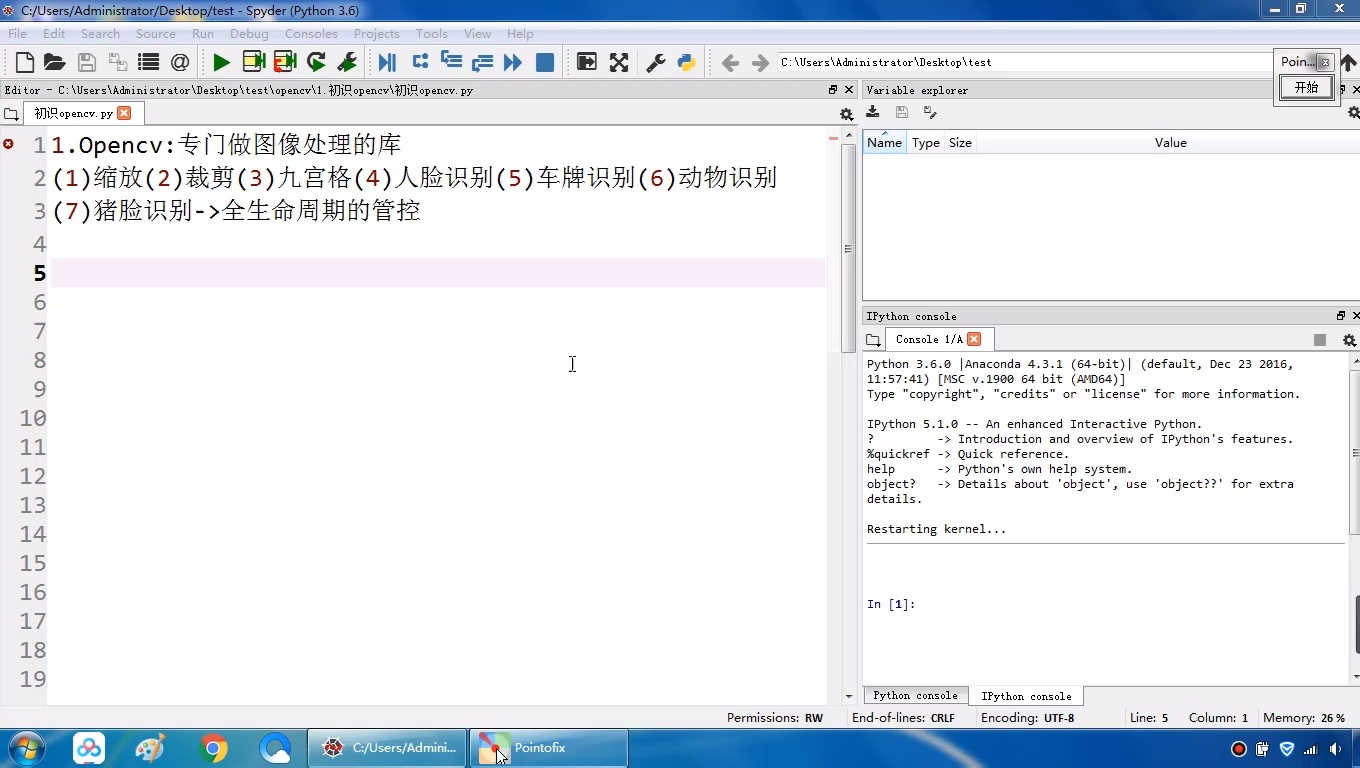Open the Preferences wrench icon
The height and width of the screenshot is (768, 1360).
point(656,62)
